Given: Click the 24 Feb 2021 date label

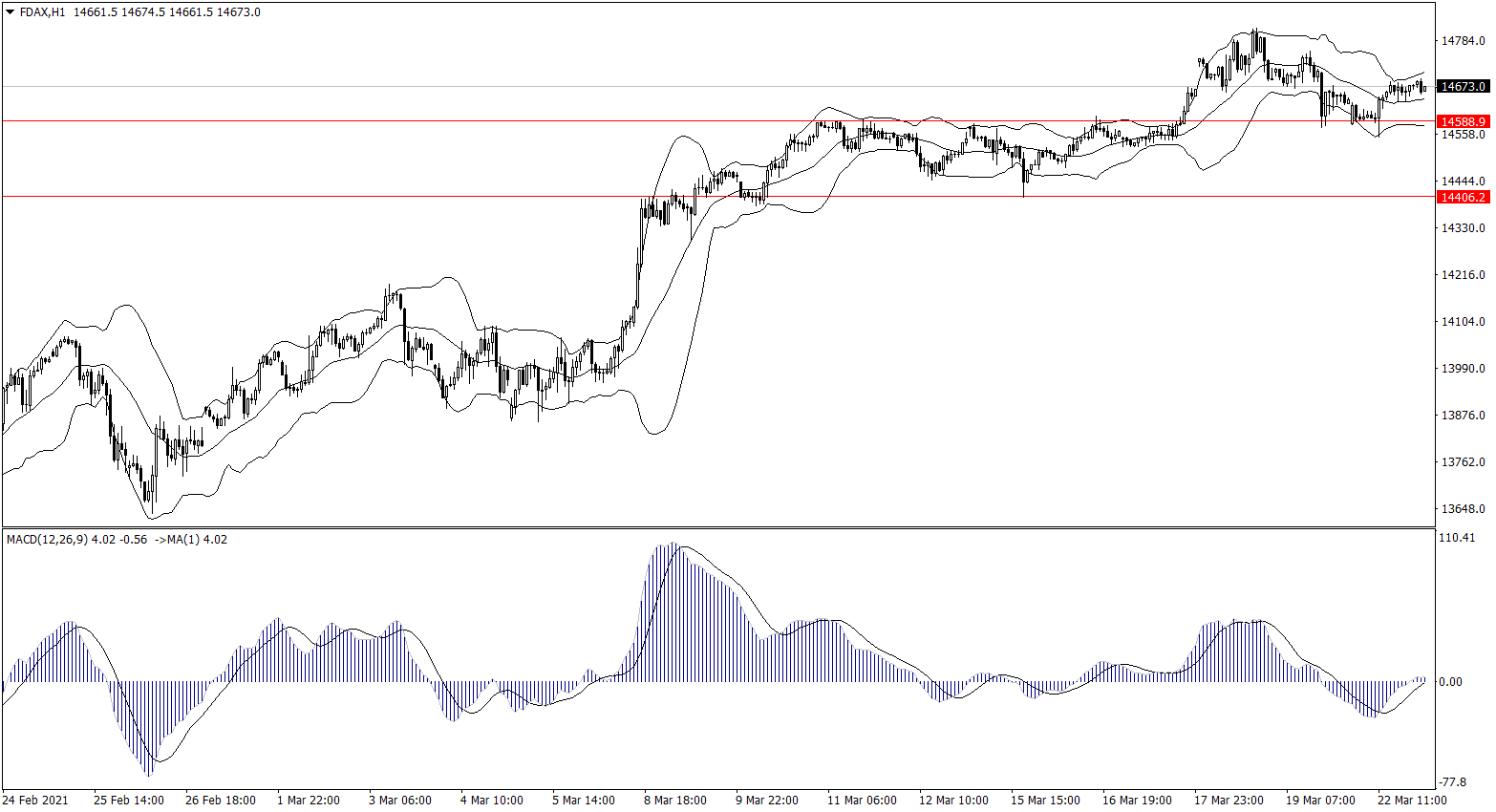Looking at the screenshot, I should point(35,801).
